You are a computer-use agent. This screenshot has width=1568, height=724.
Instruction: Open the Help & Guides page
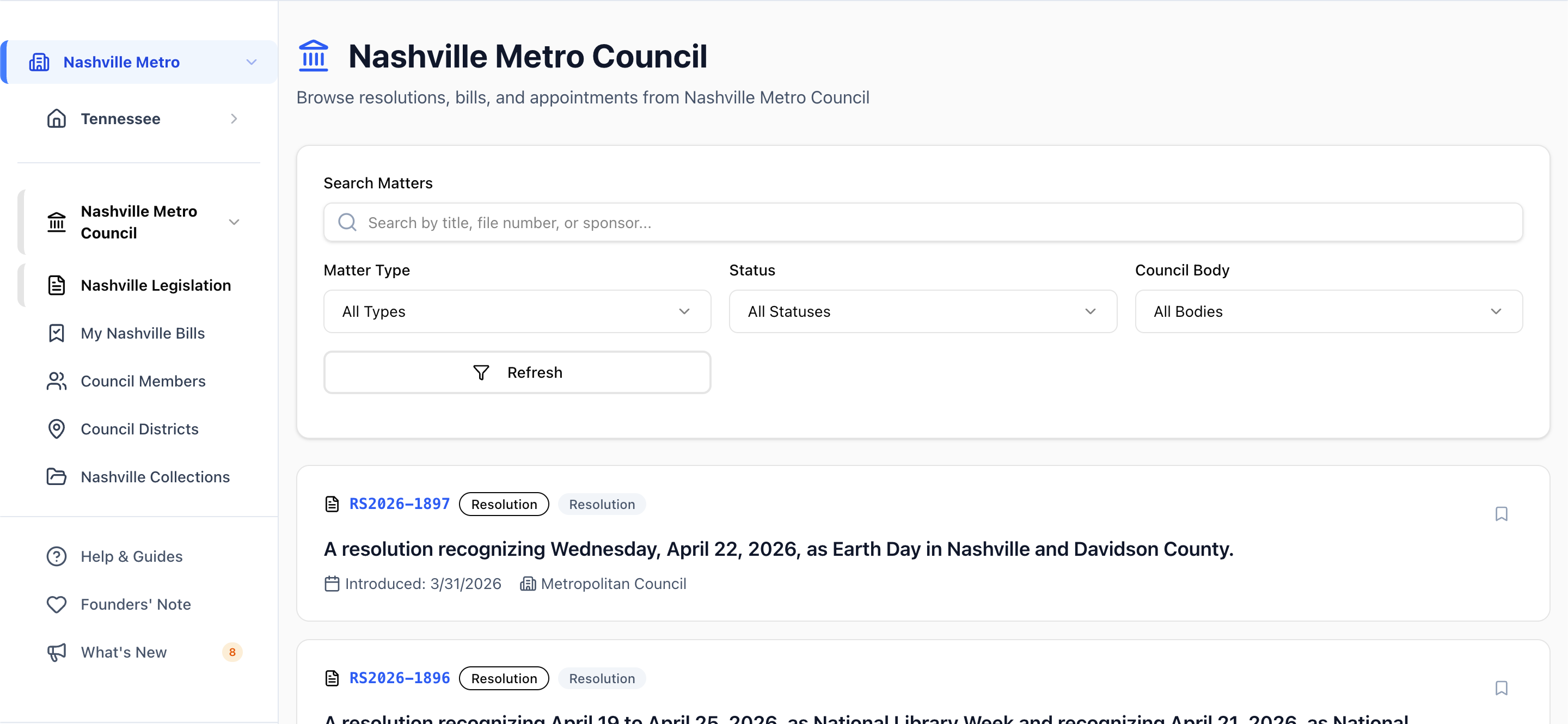click(x=131, y=555)
